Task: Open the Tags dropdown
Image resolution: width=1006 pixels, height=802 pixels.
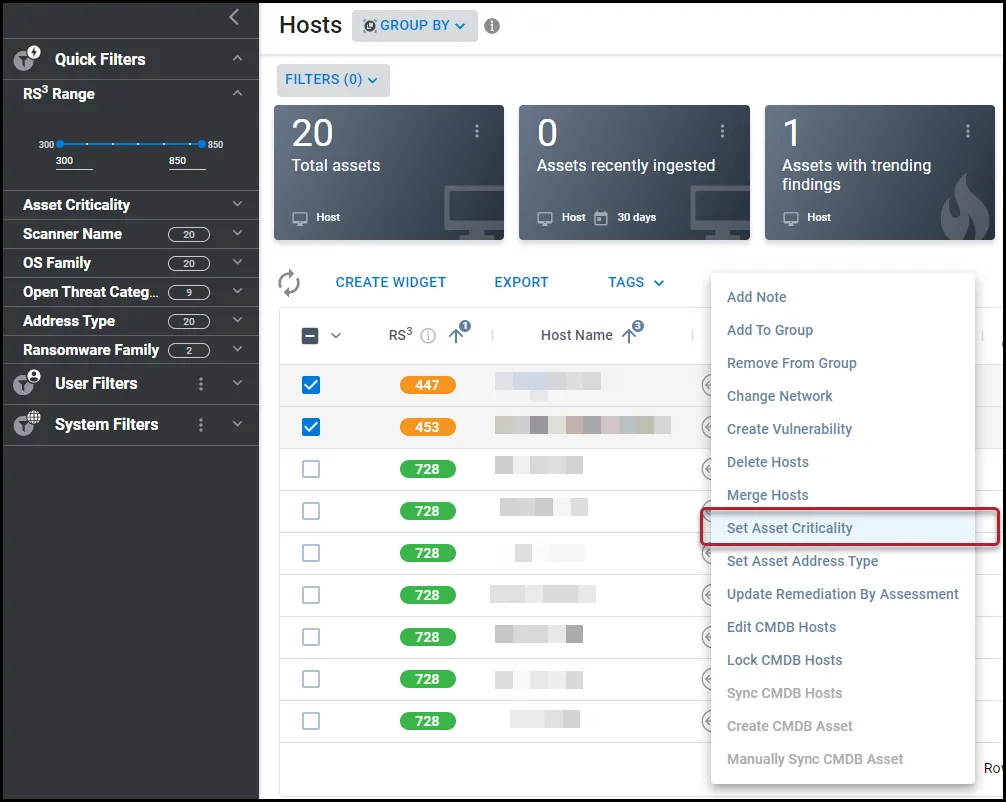Action: click(636, 282)
